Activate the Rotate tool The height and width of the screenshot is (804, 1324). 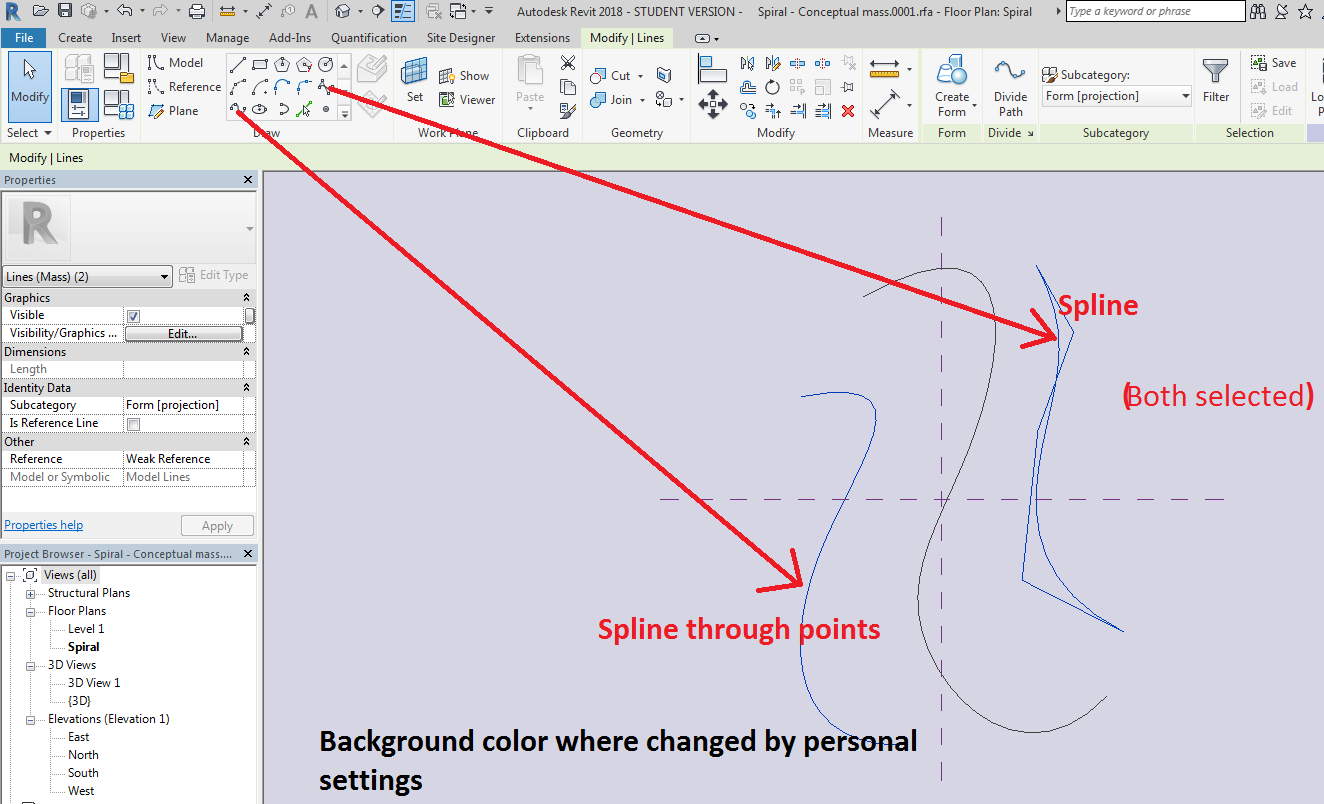click(772, 87)
